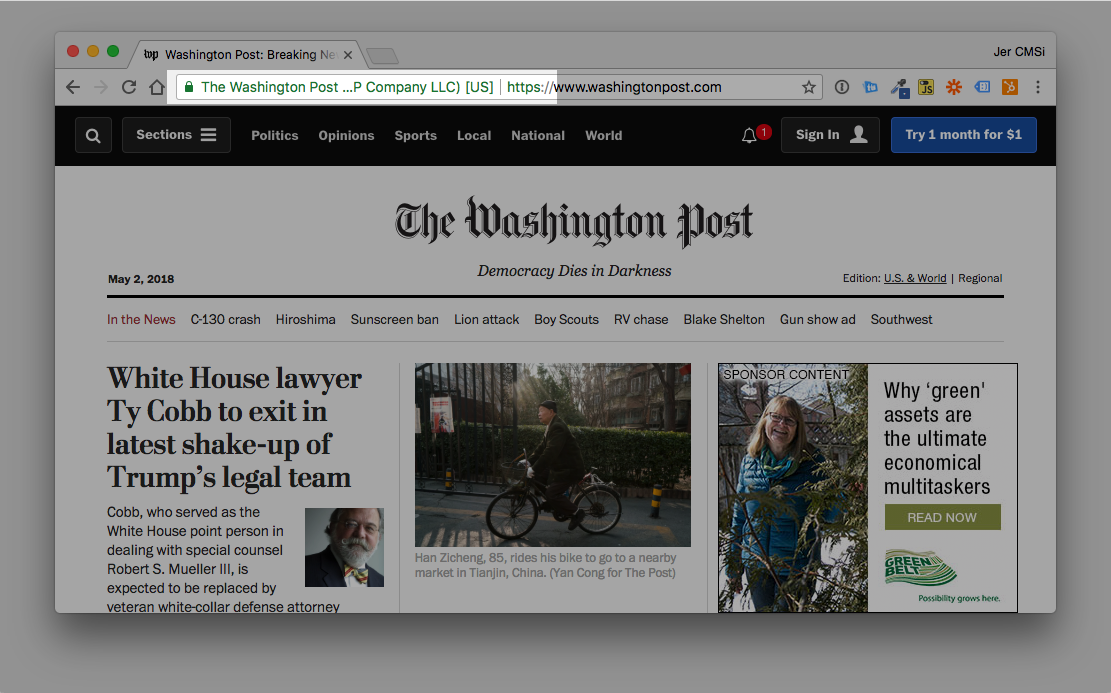Click the READ NOW sponsor button
The image size is (1111, 693).
pyautogui.click(x=942, y=517)
